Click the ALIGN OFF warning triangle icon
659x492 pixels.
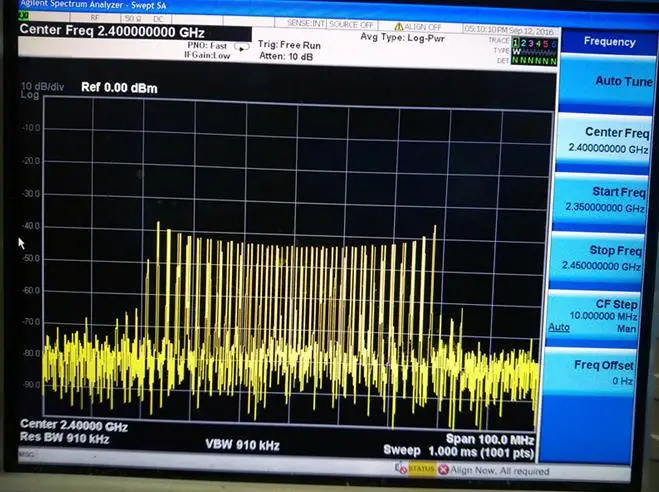click(398, 27)
